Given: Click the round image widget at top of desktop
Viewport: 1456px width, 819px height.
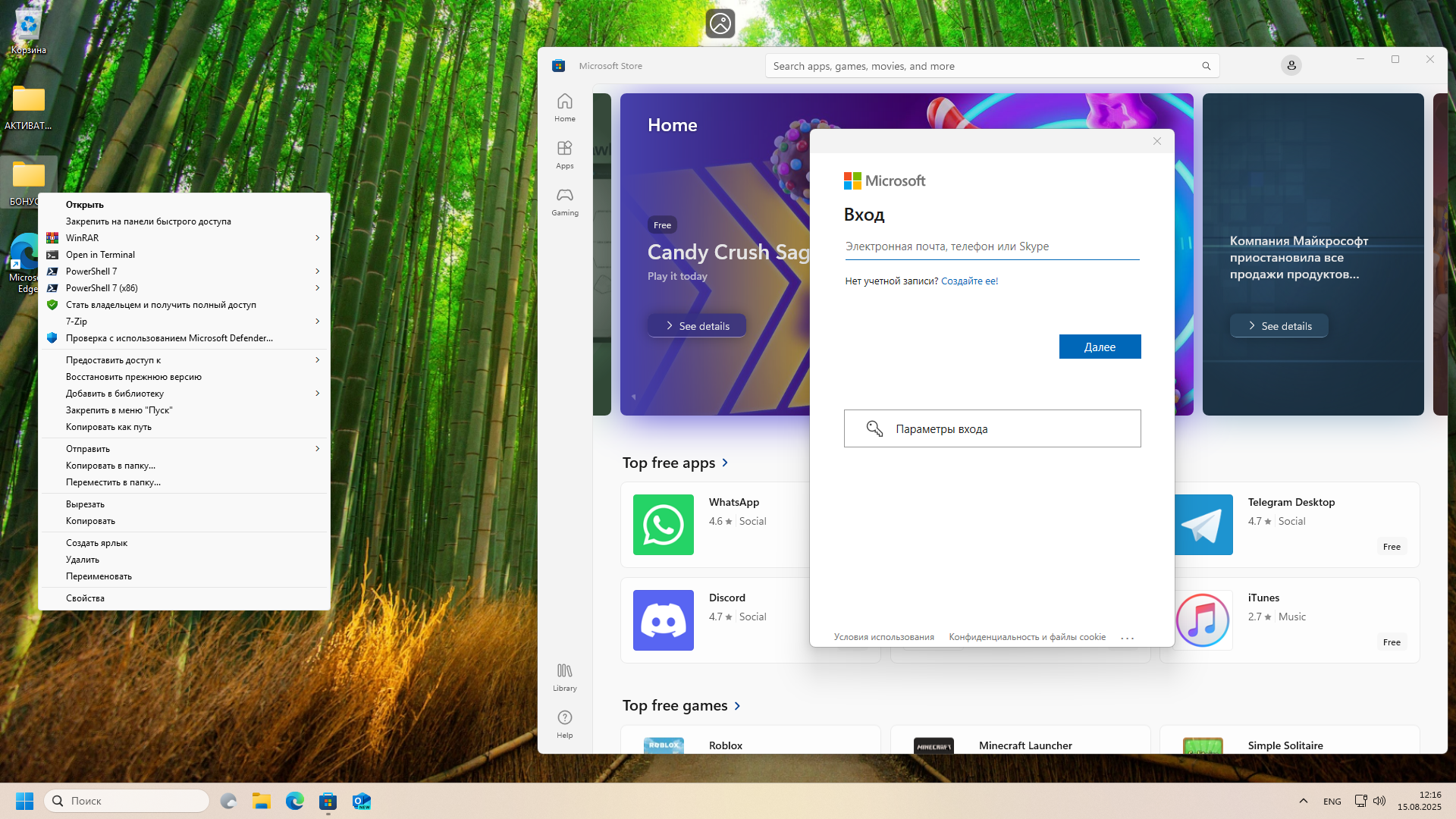Looking at the screenshot, I should 720,24.
